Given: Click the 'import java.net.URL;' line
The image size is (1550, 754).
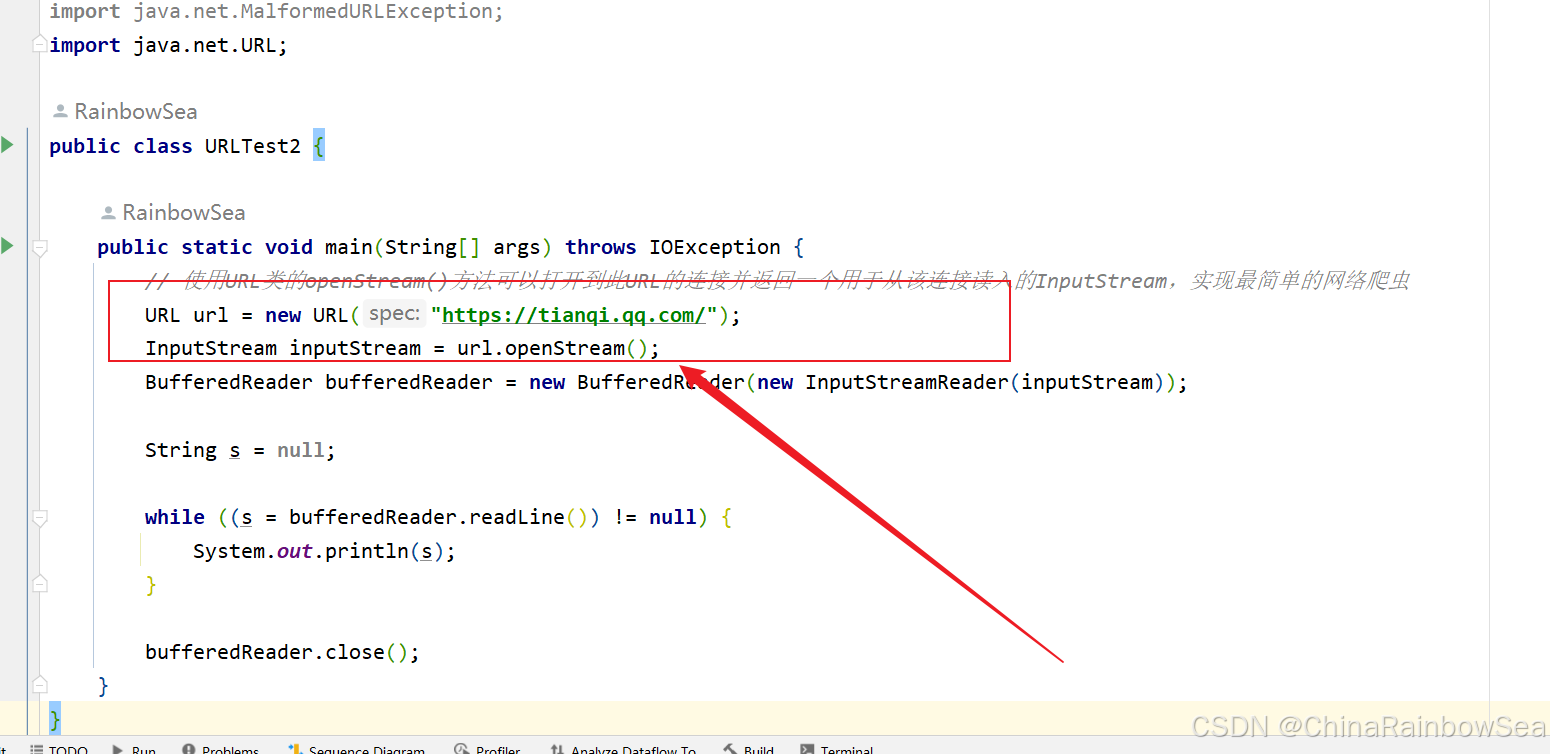Looking at the screenshot, I should click(169, 45).
